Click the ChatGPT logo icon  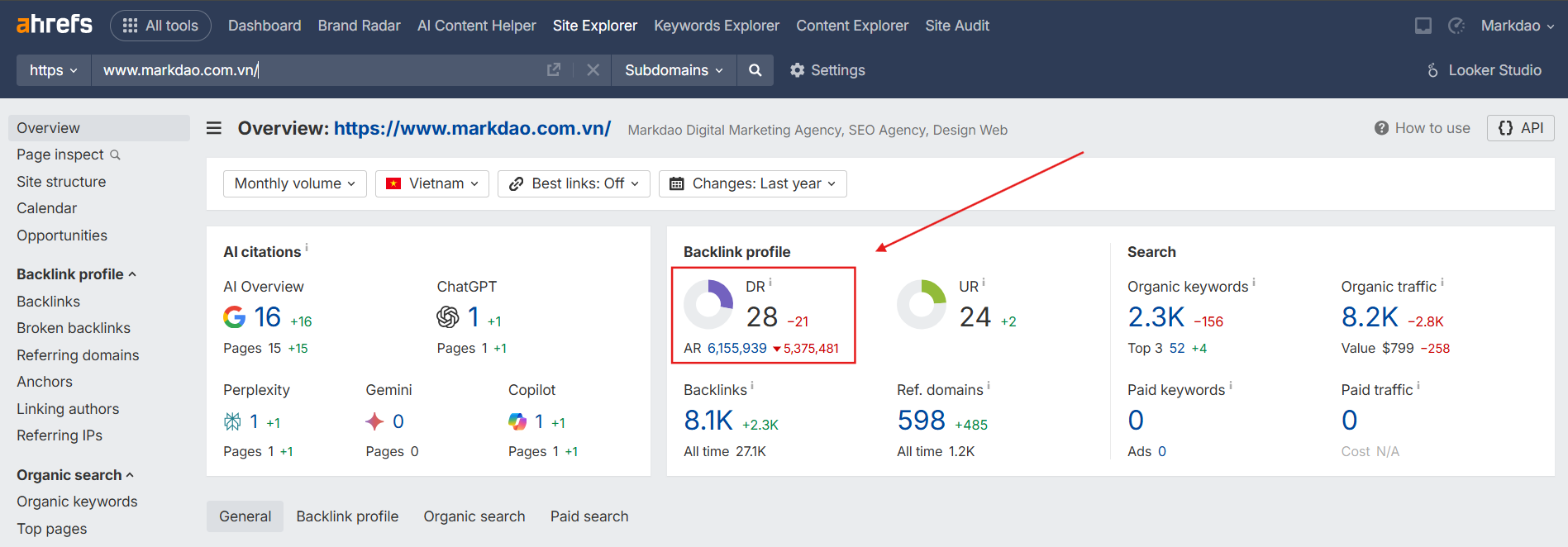(x=448, y=317)
